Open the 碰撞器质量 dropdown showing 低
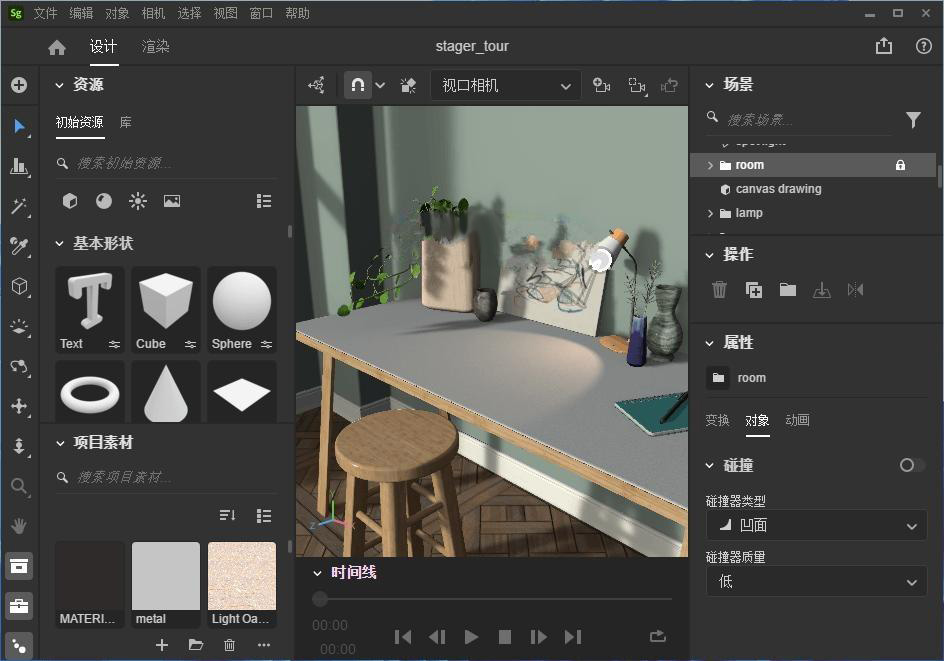This screenshot has height=661, width=944. (x=816, y=581)
